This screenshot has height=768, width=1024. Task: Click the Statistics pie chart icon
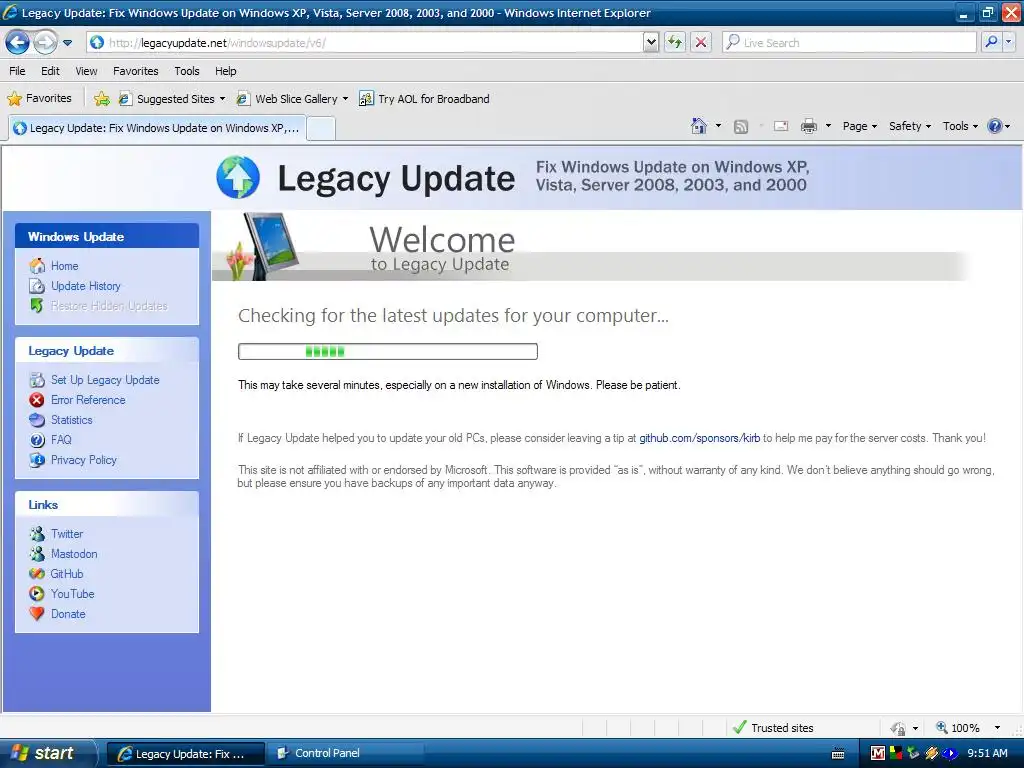click(37, 420)
